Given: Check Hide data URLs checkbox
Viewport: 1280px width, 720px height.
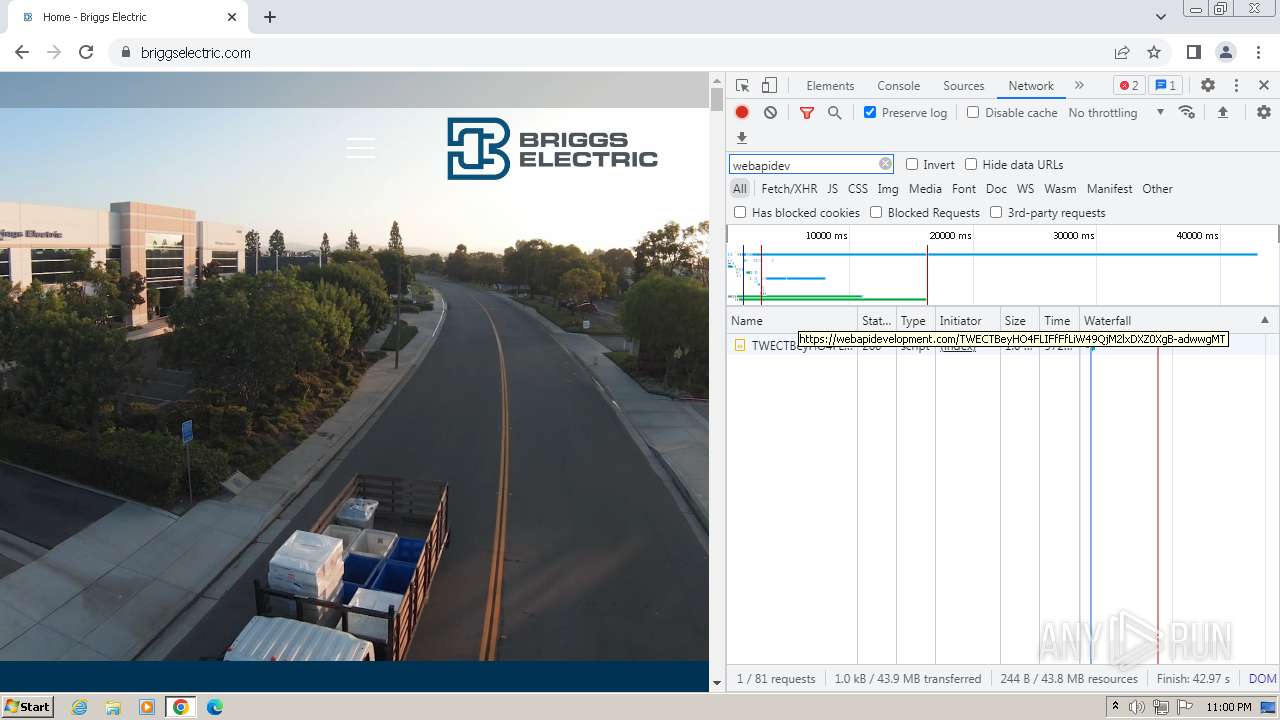Looking at the screenshot, I should (x=971, y=164).
